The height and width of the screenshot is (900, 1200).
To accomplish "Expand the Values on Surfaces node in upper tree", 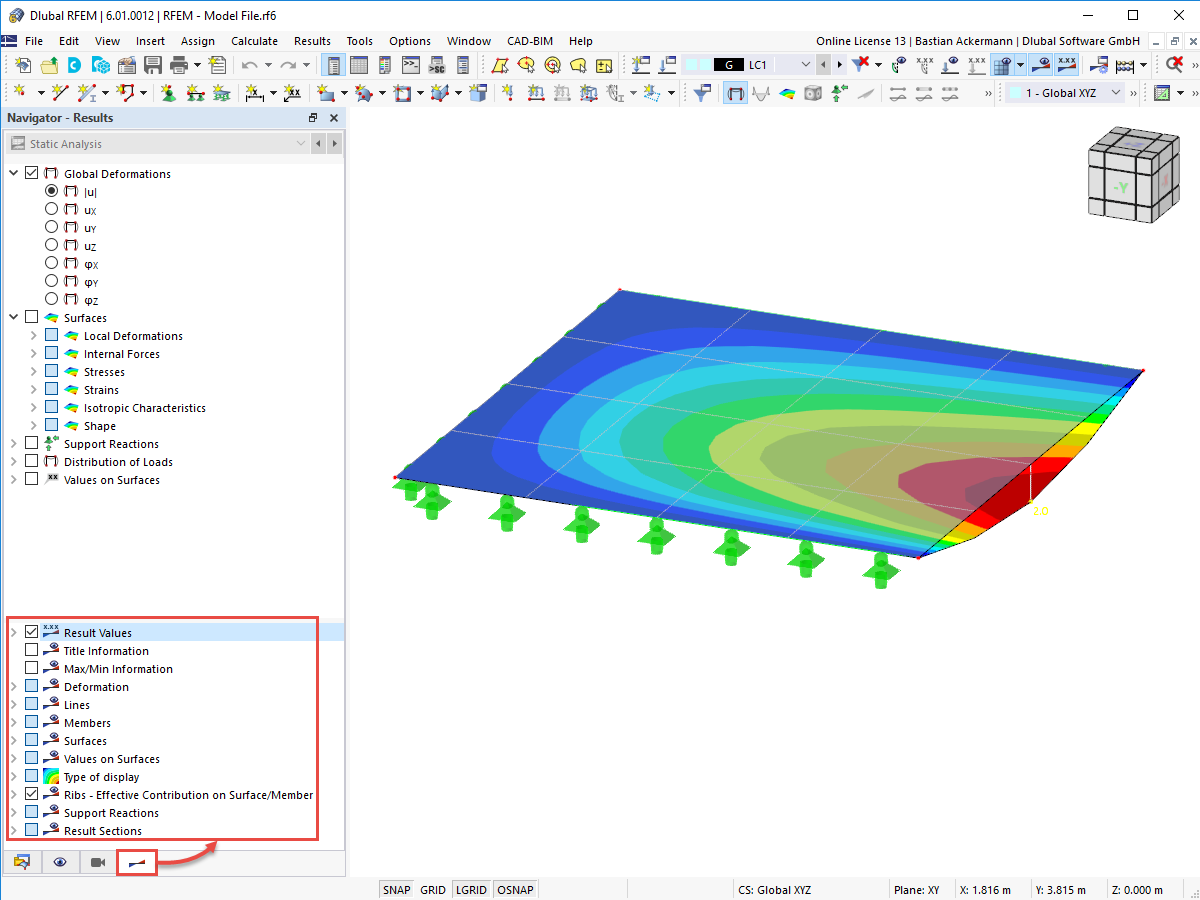I will pyautogui.click(x=14, y=479).
